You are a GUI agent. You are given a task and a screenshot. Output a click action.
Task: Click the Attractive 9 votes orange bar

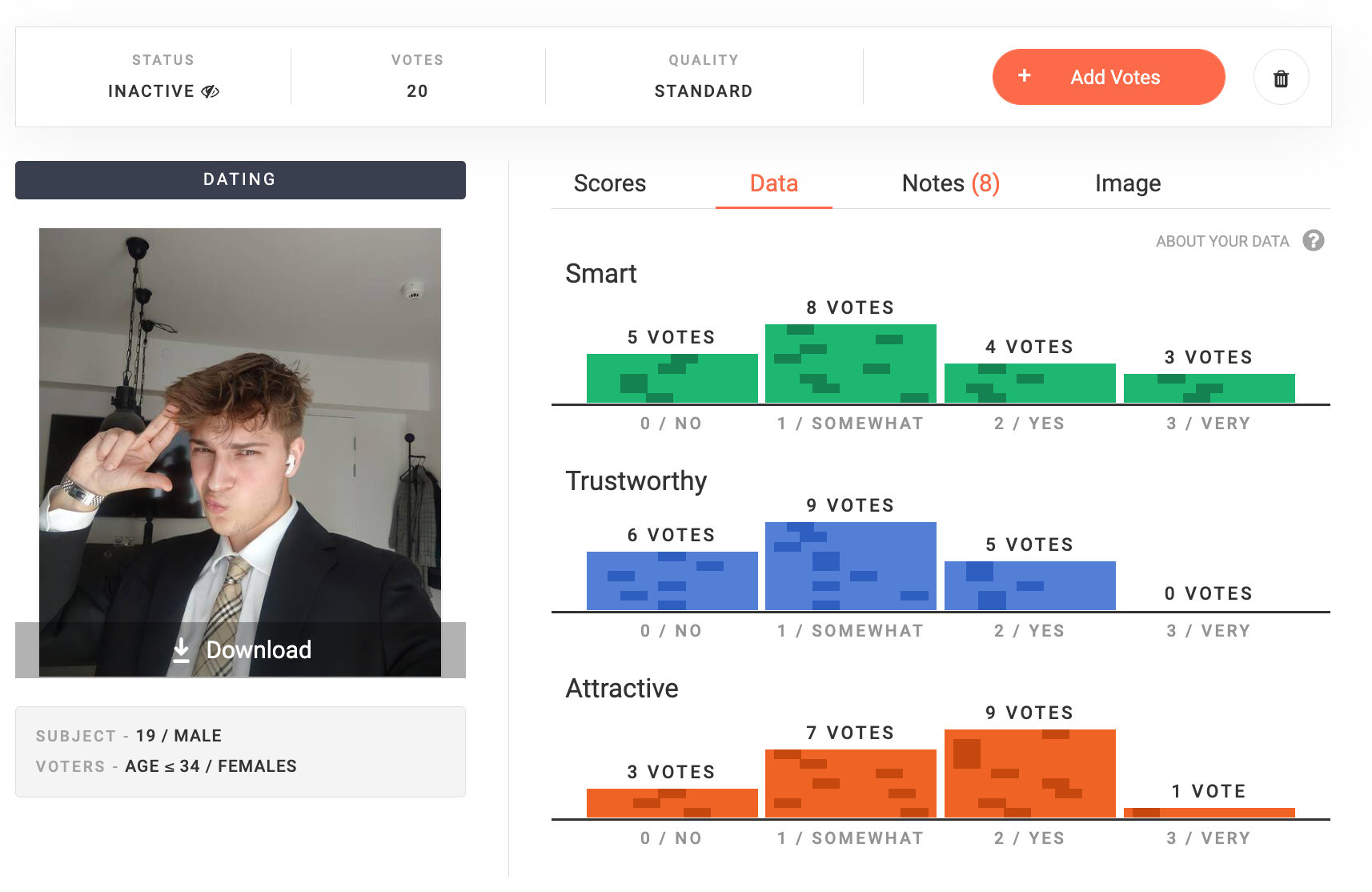1030,773
